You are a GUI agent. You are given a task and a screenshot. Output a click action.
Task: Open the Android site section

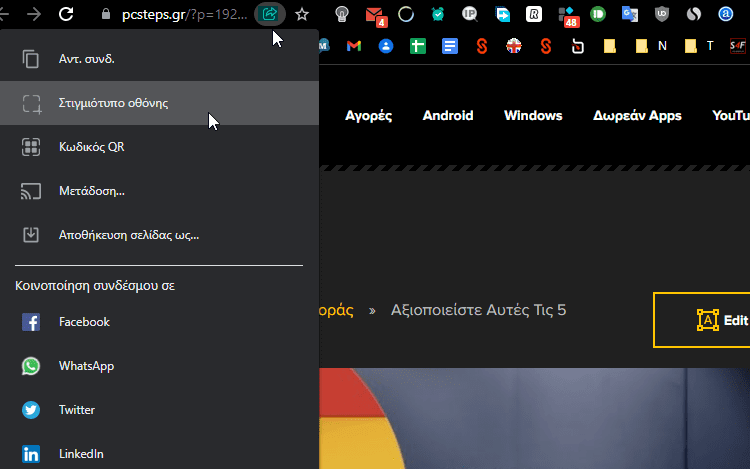[x=448, y=116]
